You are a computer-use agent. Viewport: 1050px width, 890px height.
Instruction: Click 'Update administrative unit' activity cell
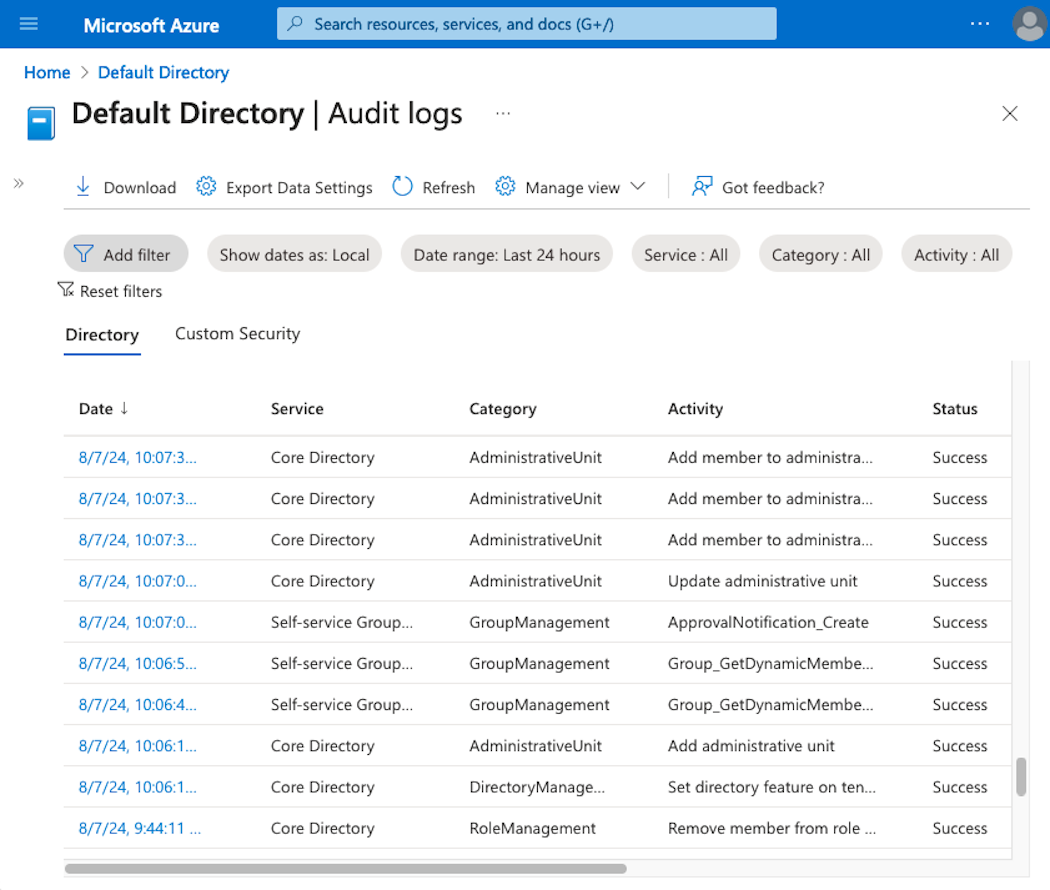coord(762,581)
